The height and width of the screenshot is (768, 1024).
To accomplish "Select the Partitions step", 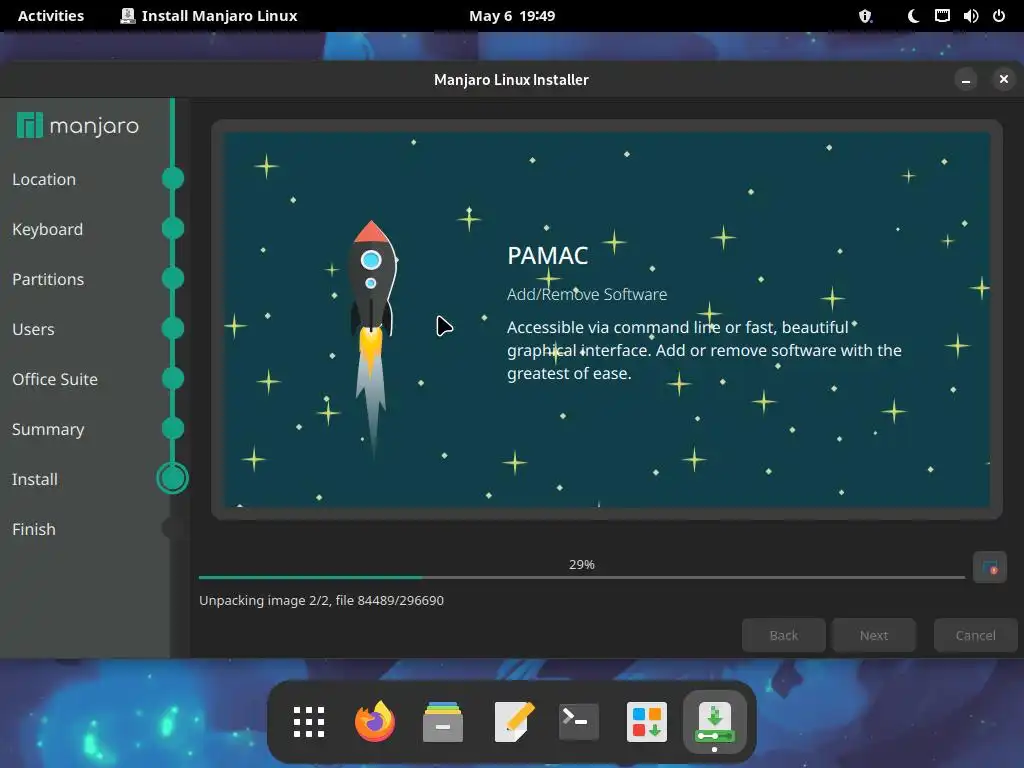I will pos(48,279).
